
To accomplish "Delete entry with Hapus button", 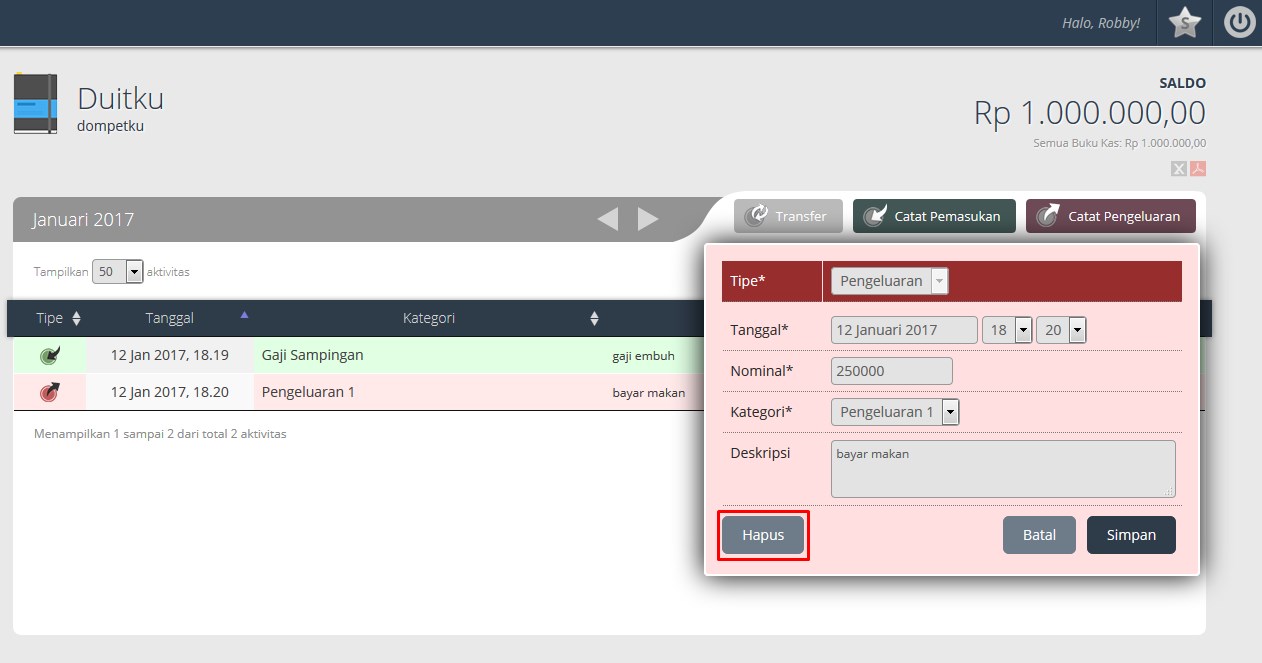I will (x=763, y=535).
